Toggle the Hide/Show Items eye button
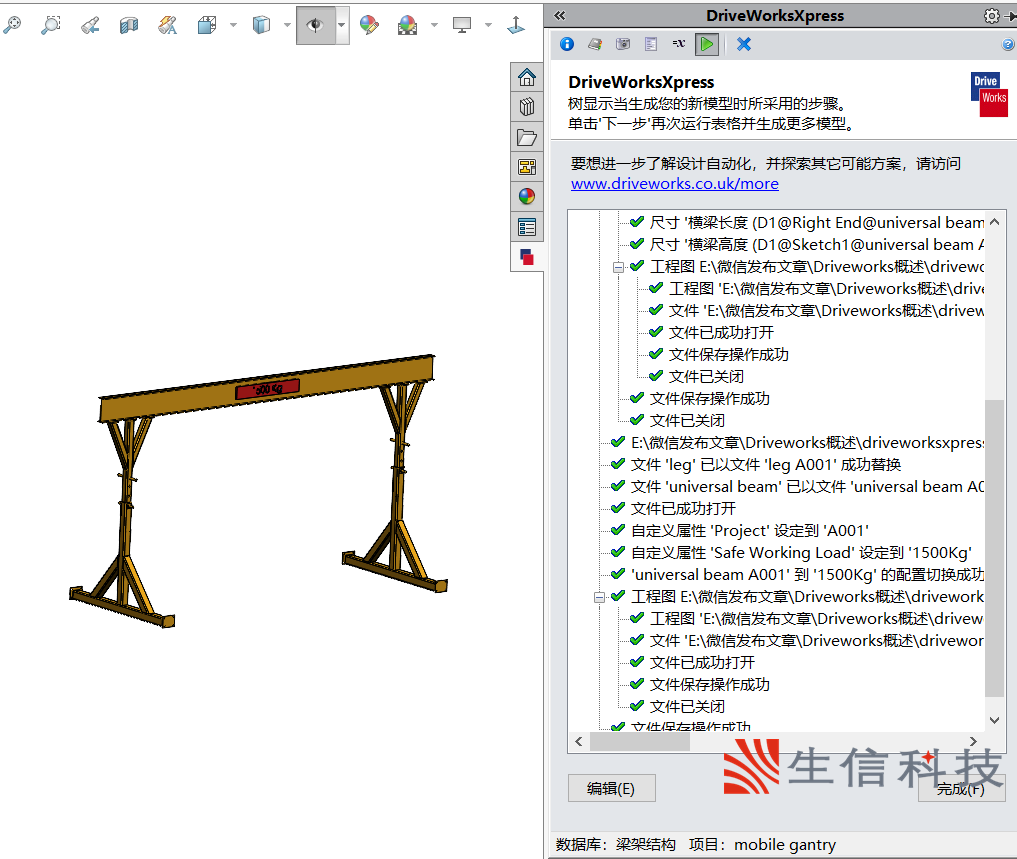Screen dimensions: 1017x859 pos(315,25)
